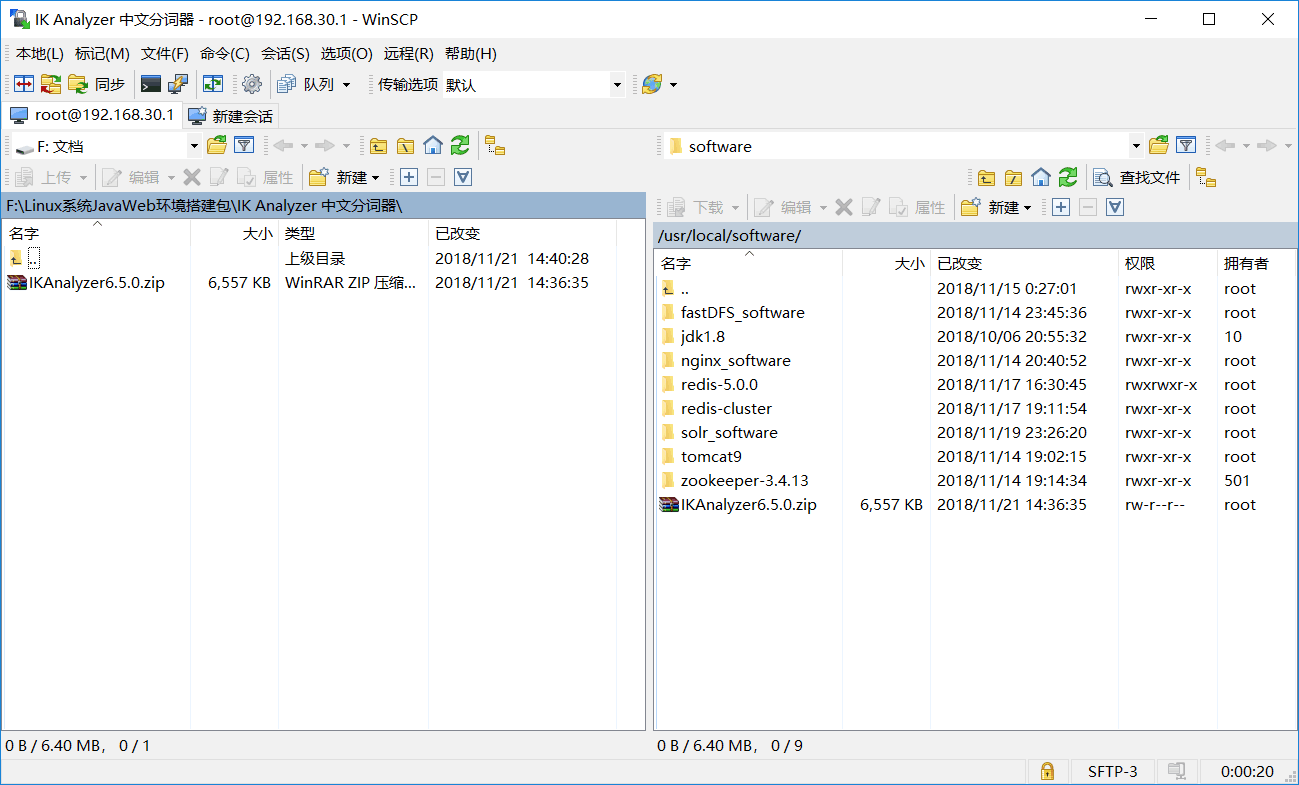The height and width of the screenshot is (785, 1299).
Task: Go to local home directory icon
Action: (x=432, y=146)
